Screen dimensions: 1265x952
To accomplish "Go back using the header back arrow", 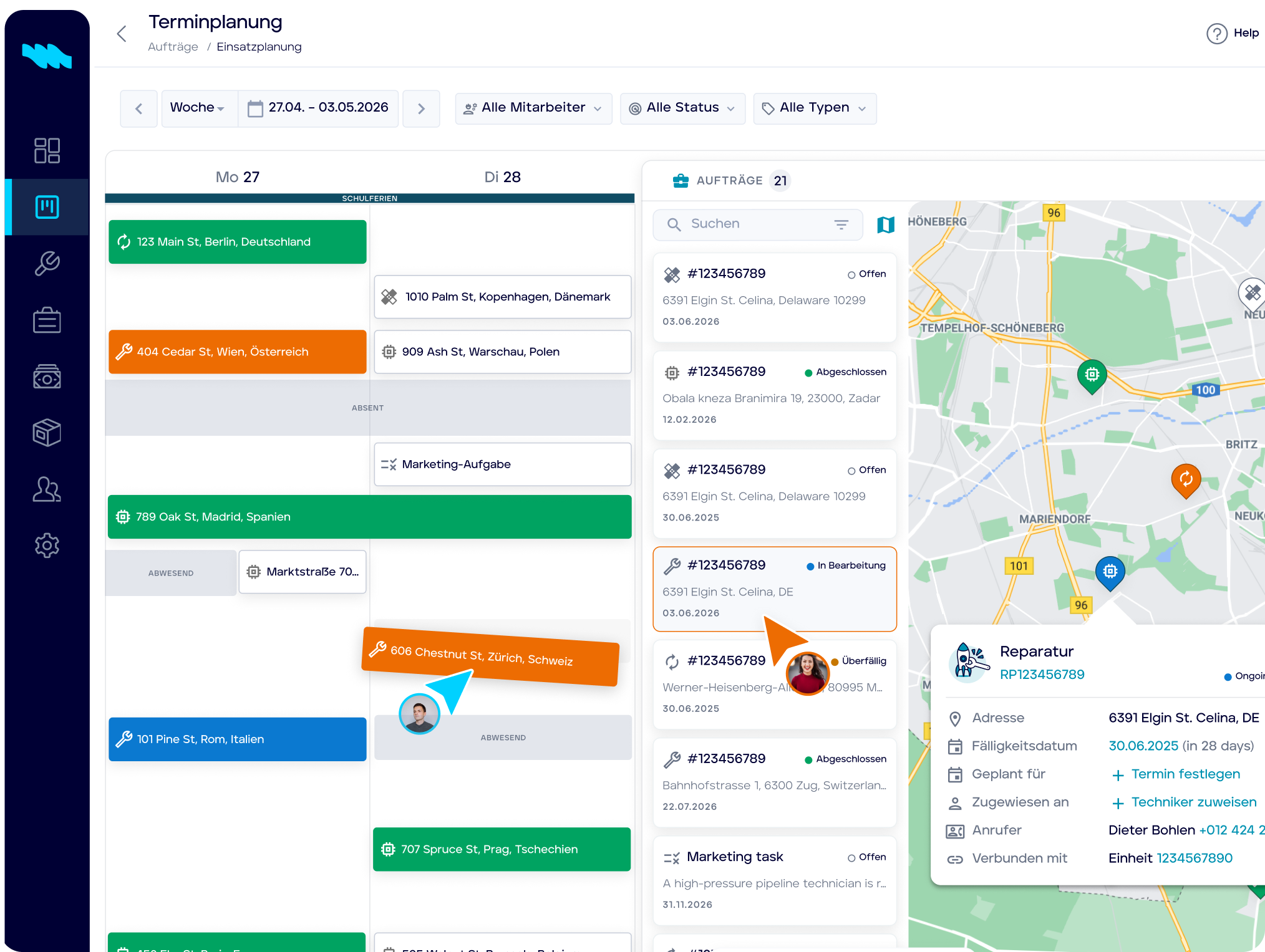I will (122, 34).
